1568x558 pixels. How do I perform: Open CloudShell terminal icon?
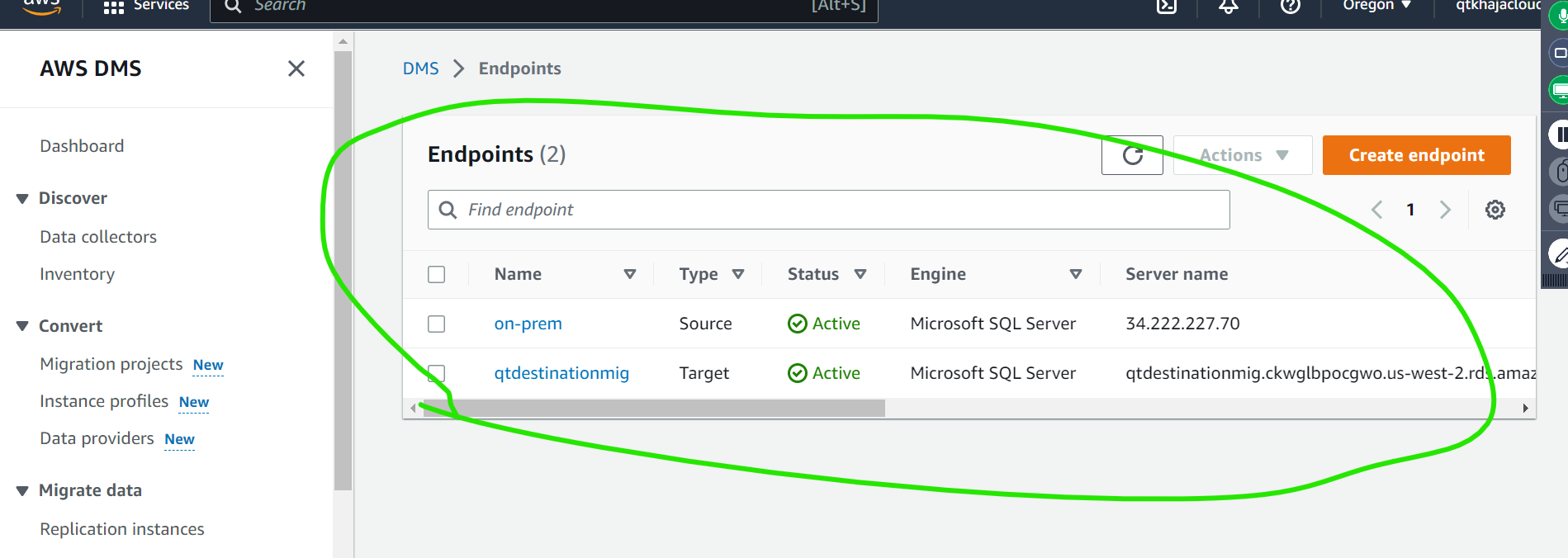(x=1167, y=7)
